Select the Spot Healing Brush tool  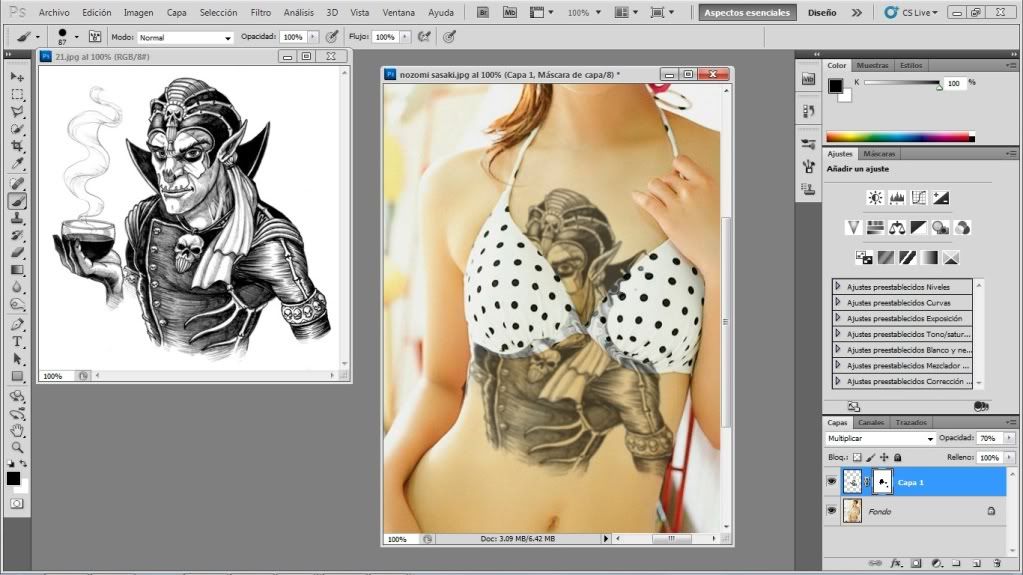click(17, 183)
